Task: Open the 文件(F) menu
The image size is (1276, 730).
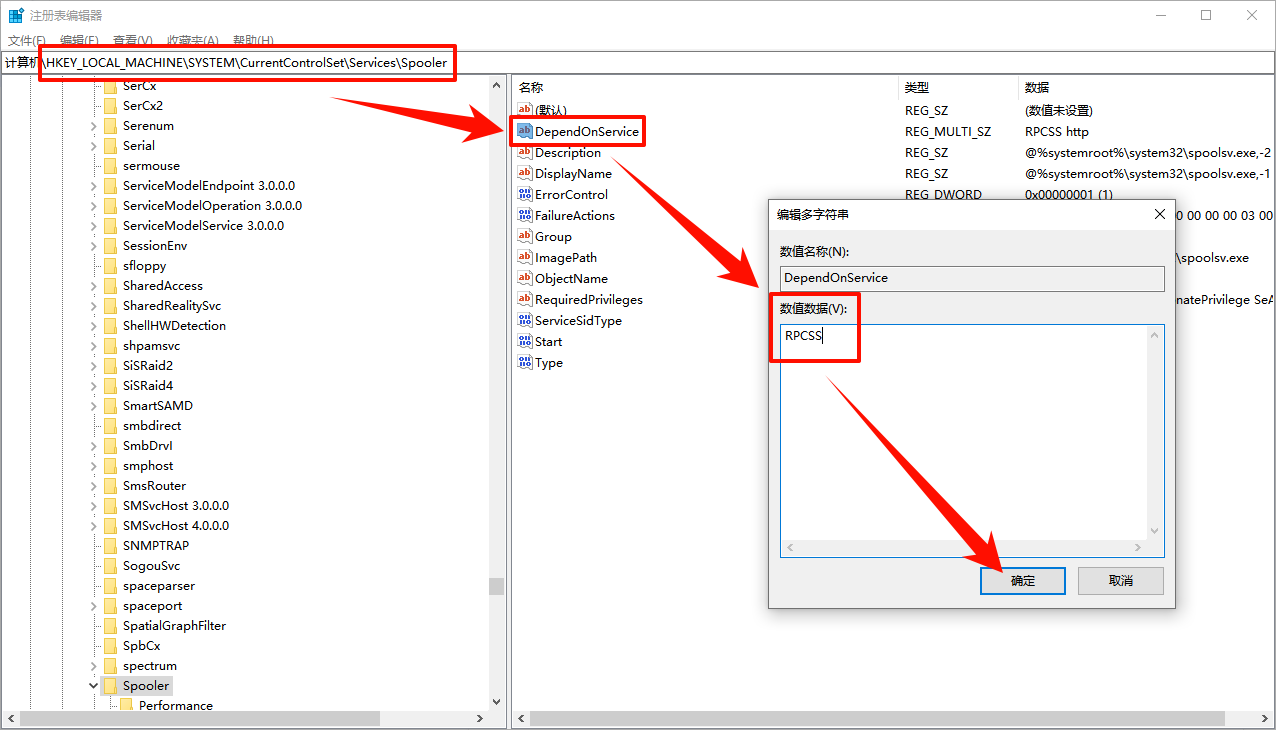Action: (x=26, y=41)
